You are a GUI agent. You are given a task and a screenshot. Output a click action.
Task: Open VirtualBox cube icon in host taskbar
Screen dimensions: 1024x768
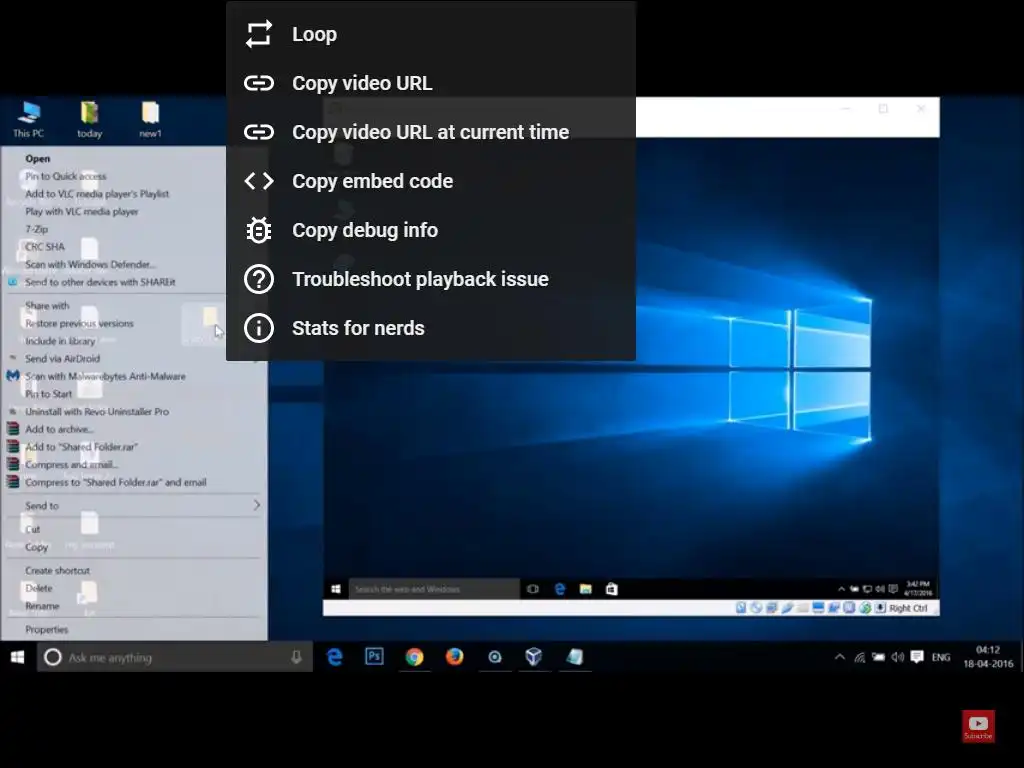click(x=534, y=657)
